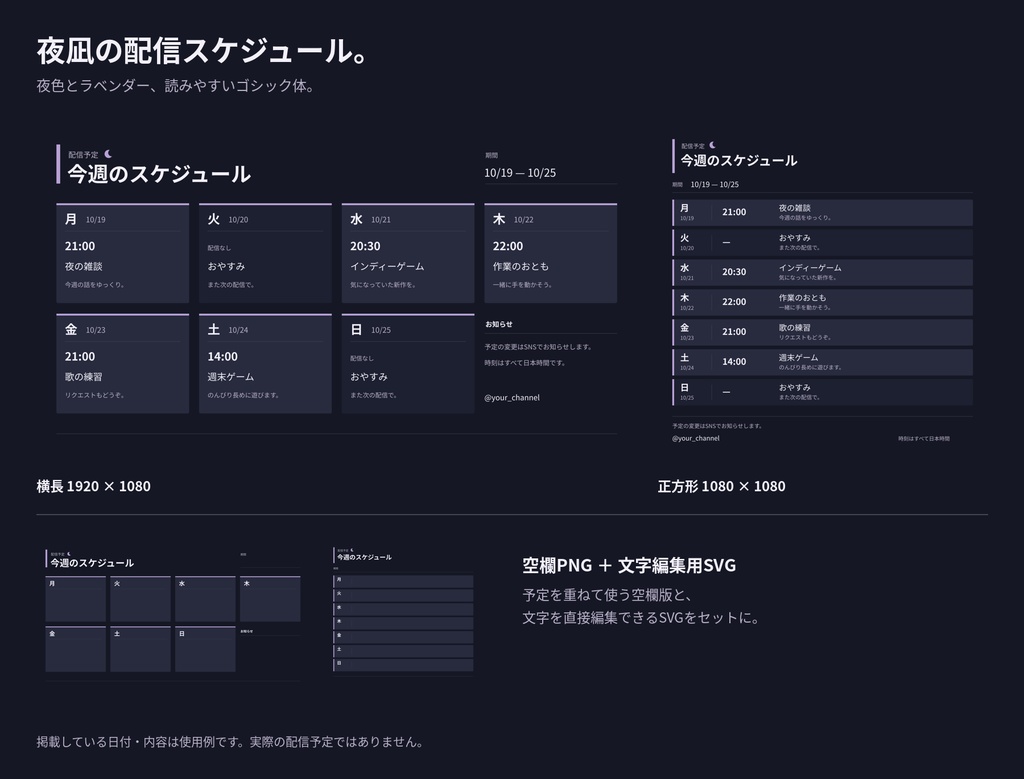Click the 22:00 time on the 木 card
This screenshot has height=779, width=1024.
[x=508, y=246]
